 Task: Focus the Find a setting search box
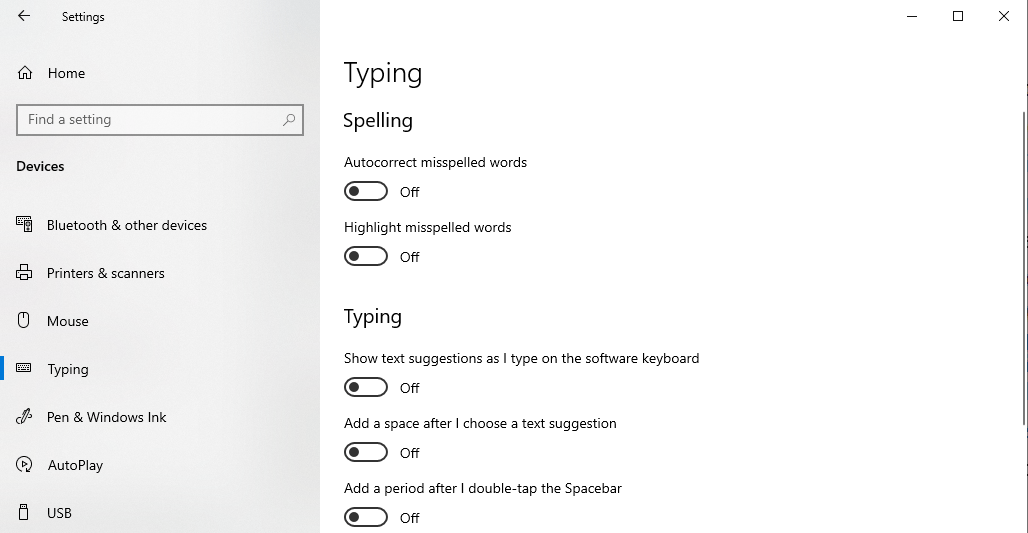click(160, 120)
